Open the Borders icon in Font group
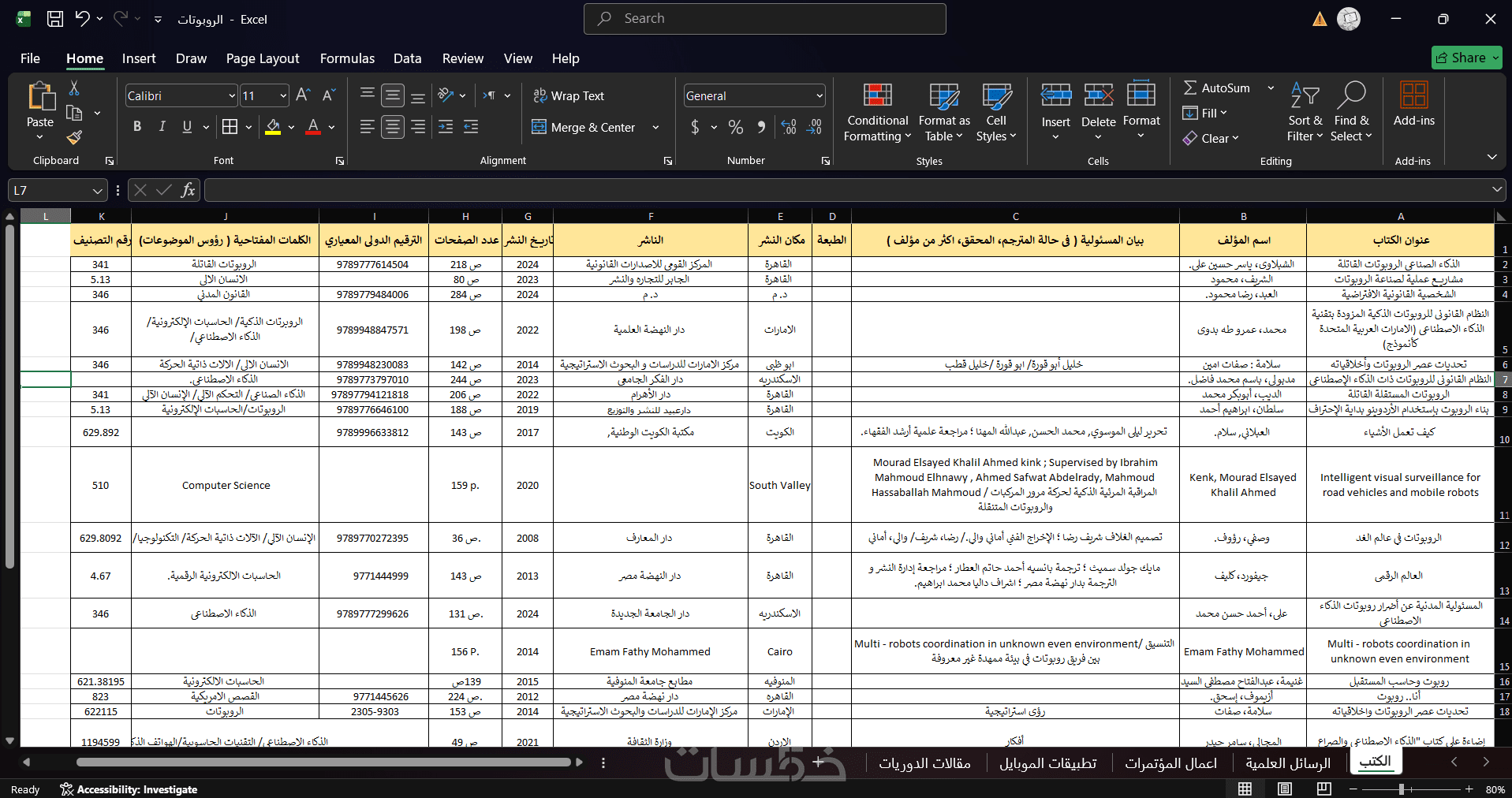The width and height of the screenshot is (1512, 798). [x=230, y=127]
